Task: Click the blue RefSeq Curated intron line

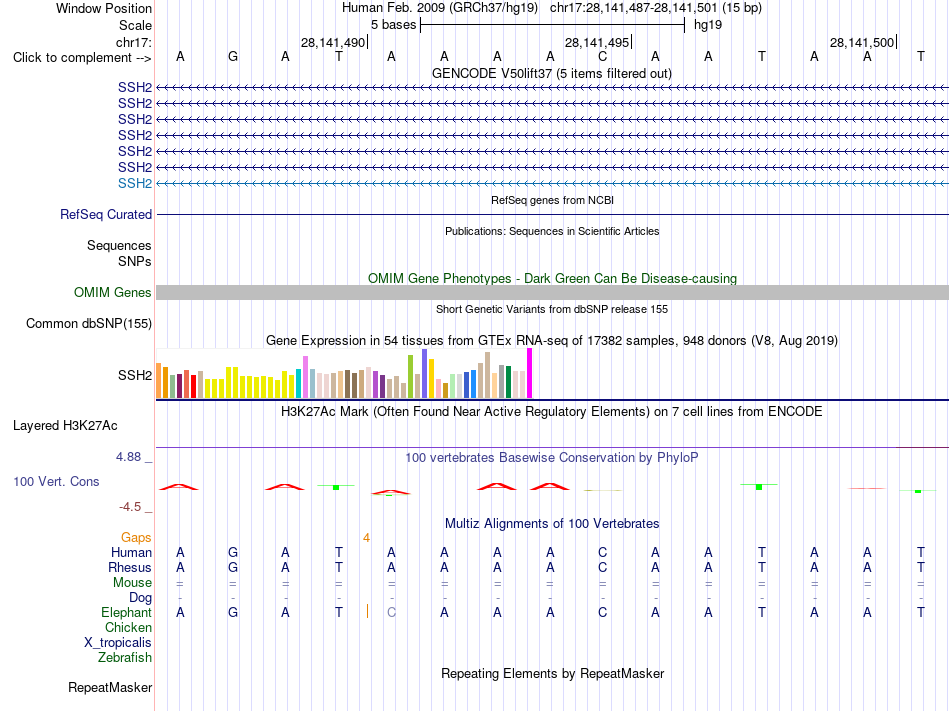Action: pyautogui.click(x=552, y=214)
